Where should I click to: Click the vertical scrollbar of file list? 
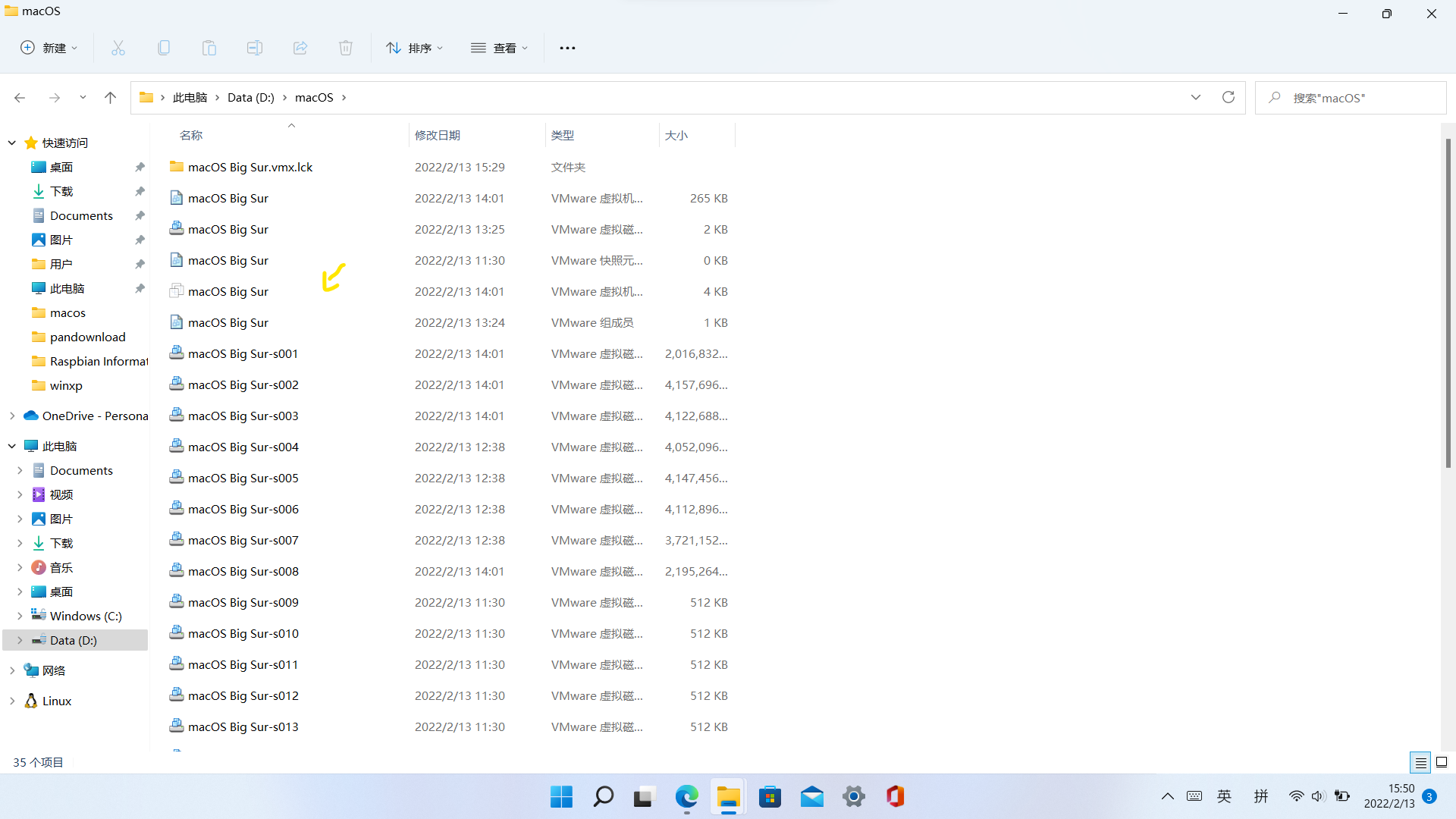1448,303
